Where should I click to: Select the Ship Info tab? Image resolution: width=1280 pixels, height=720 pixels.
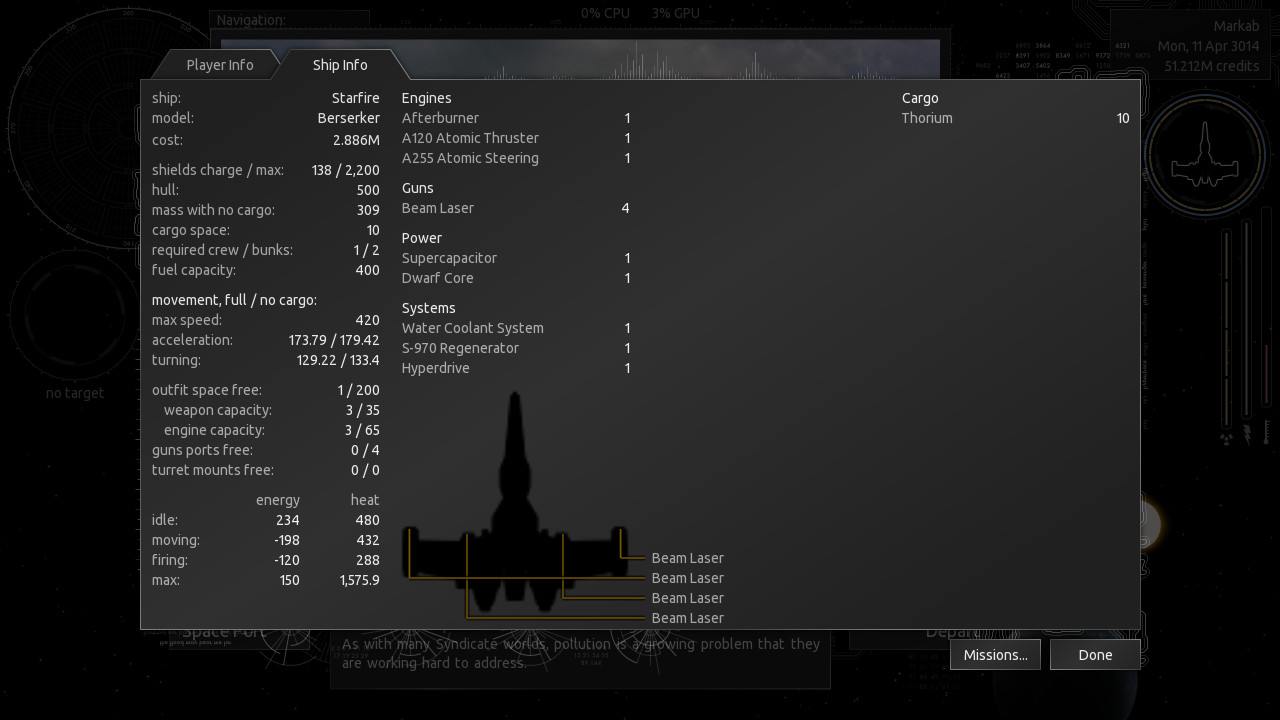[340, 65]
